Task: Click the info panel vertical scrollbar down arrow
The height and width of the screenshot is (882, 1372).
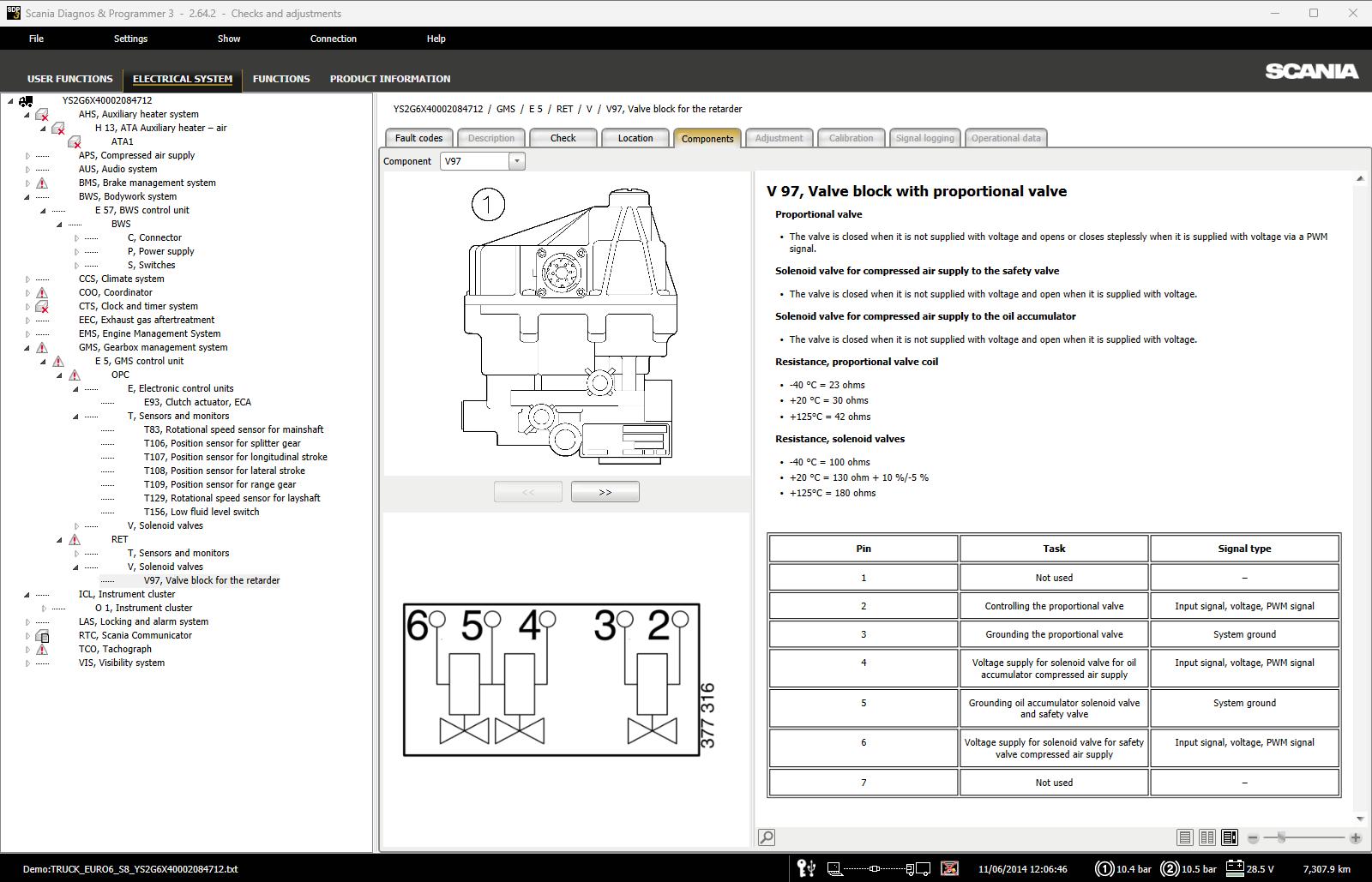Action: [1360, 819]
